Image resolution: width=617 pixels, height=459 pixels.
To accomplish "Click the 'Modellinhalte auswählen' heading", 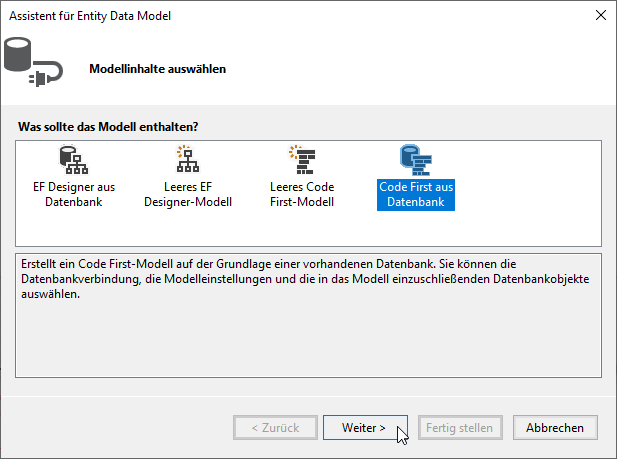I will (x=157, y=69).
